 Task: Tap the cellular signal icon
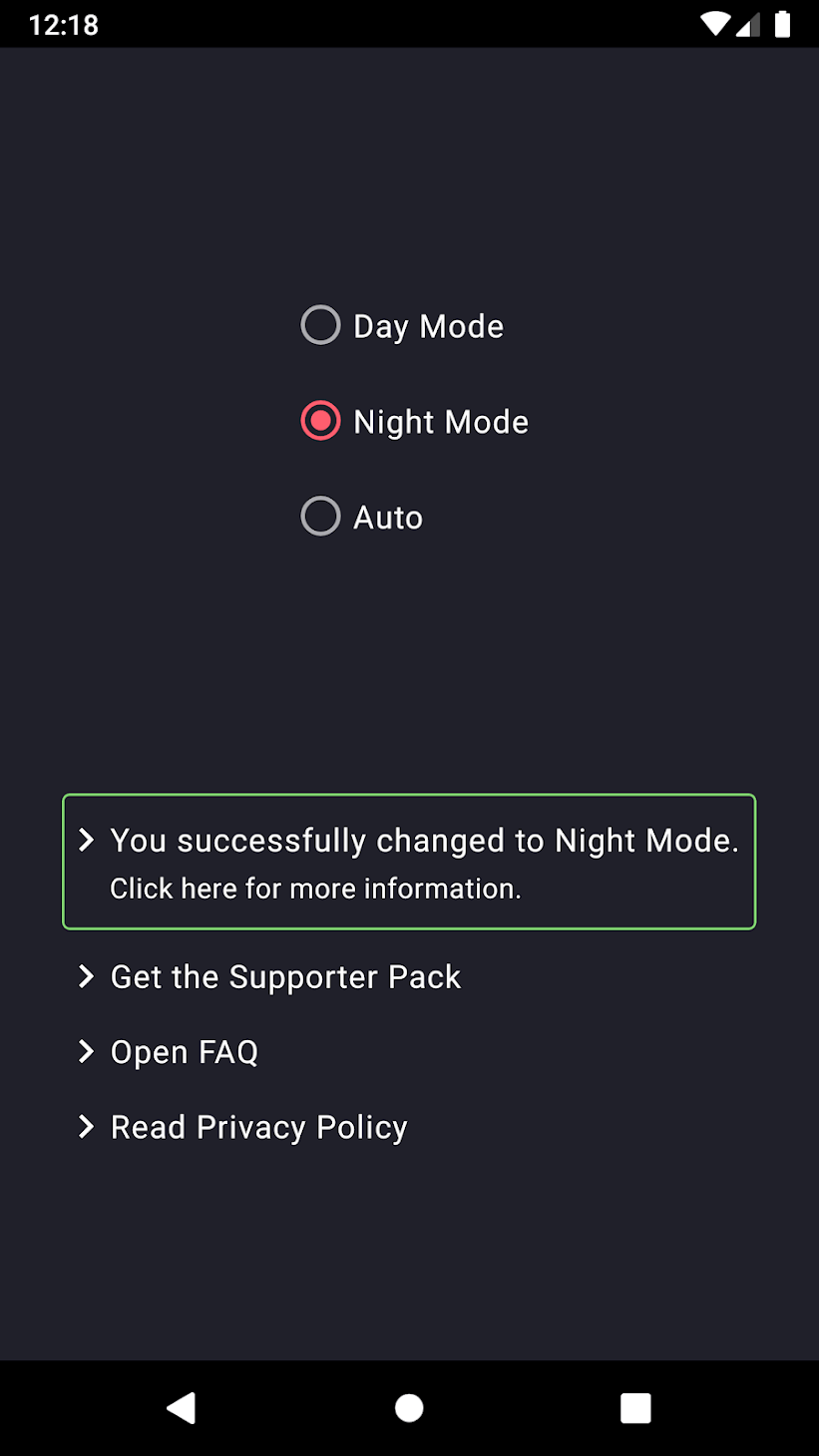click(748, 23)
